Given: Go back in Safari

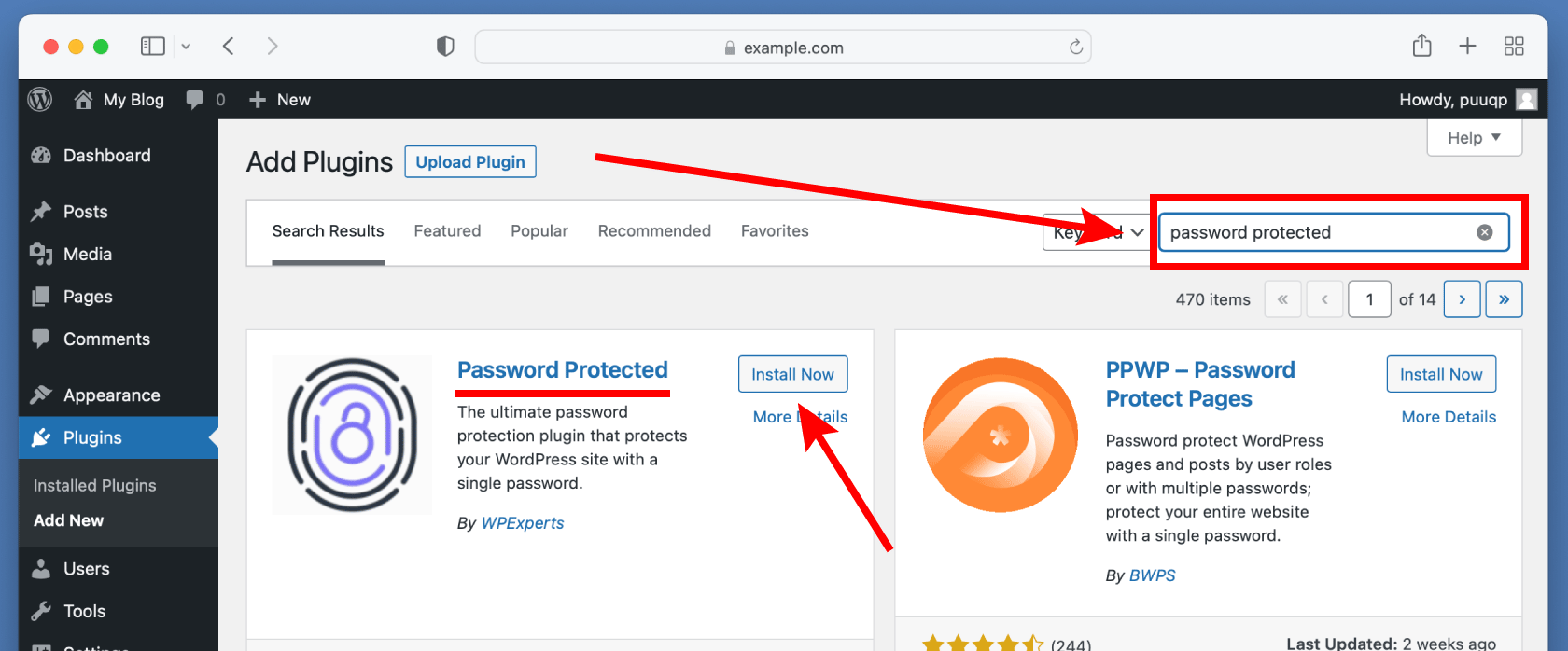Looking at the screenshot, I should [x=228, y=46].
